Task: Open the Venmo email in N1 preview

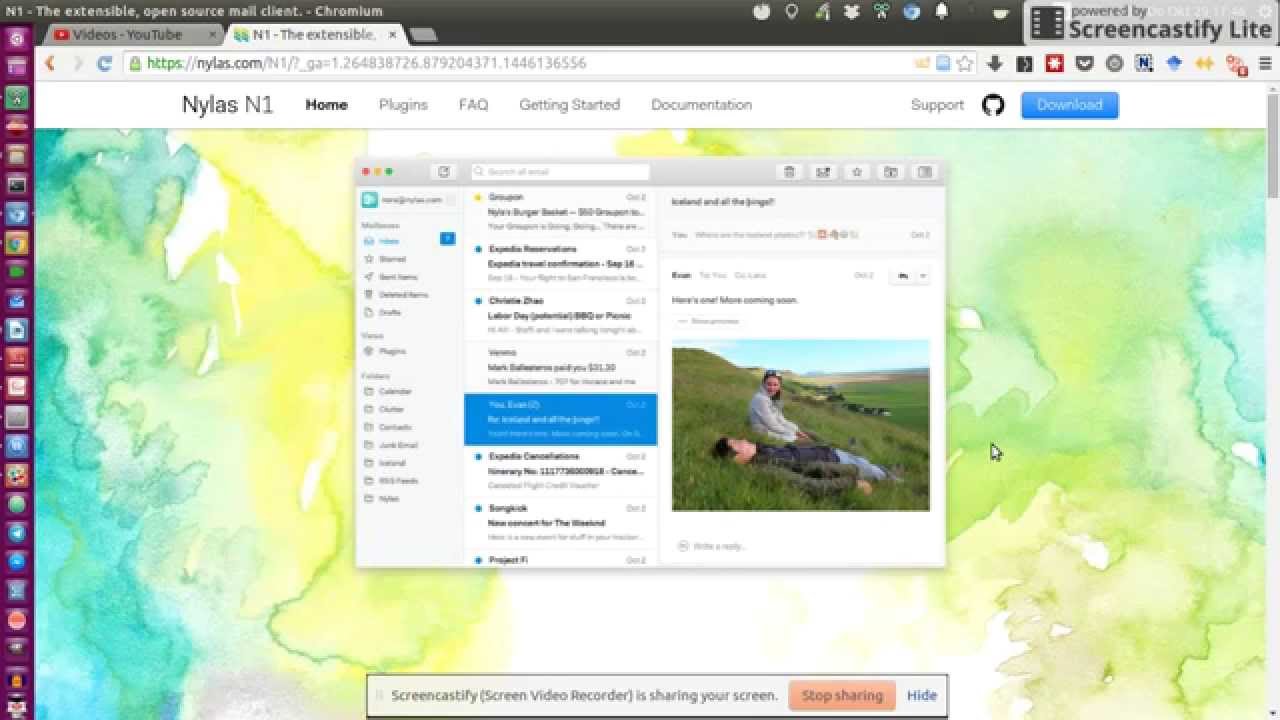Action: [x=561, y=367]
